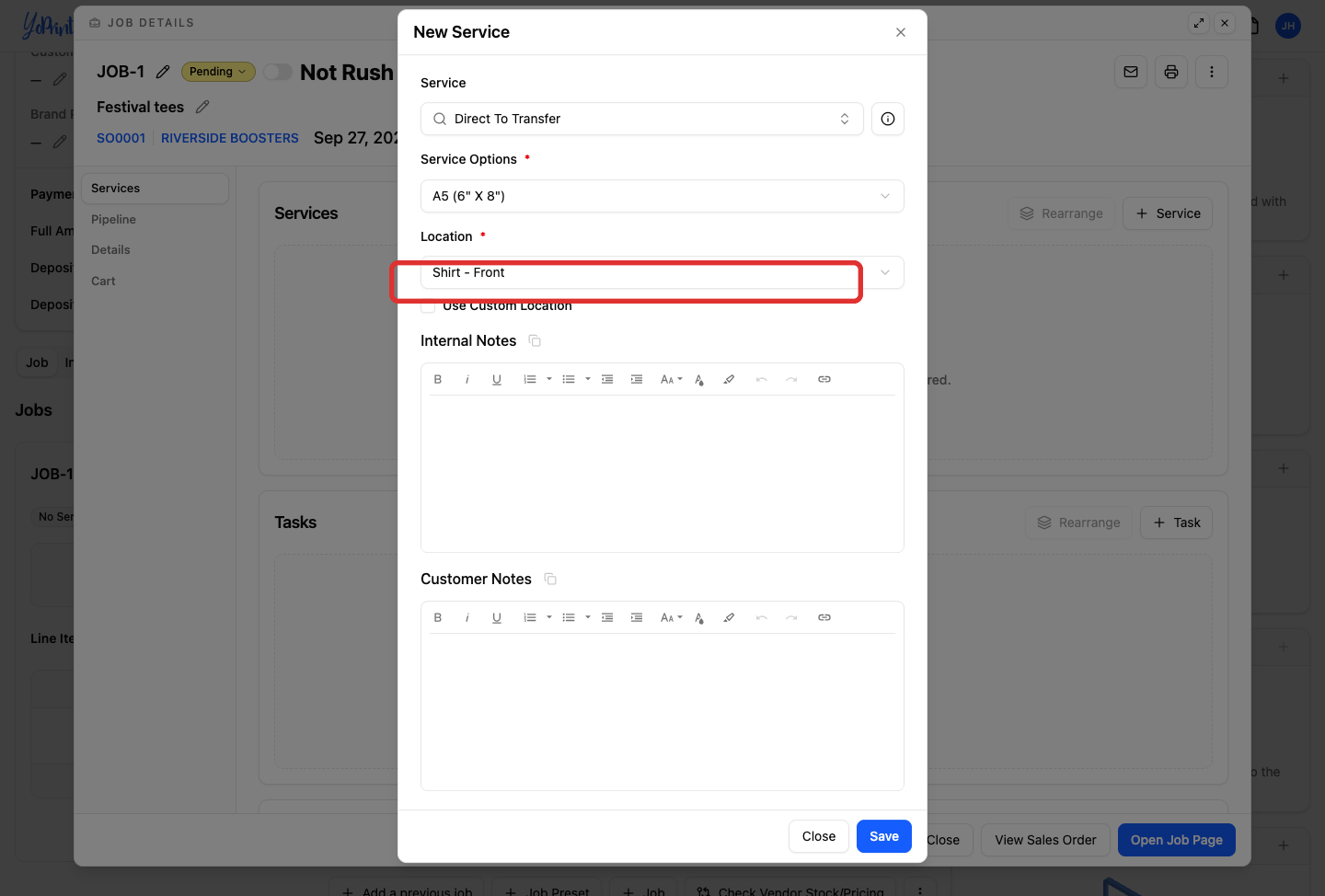The image size is (1325, 896).
Task: Decrease indent in Internal Notes editor
Action: [607, 379]
